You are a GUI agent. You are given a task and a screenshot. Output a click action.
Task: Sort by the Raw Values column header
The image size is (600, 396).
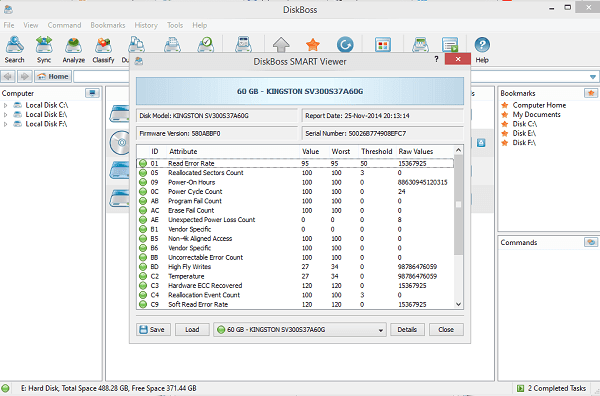[x=416, y=152]
